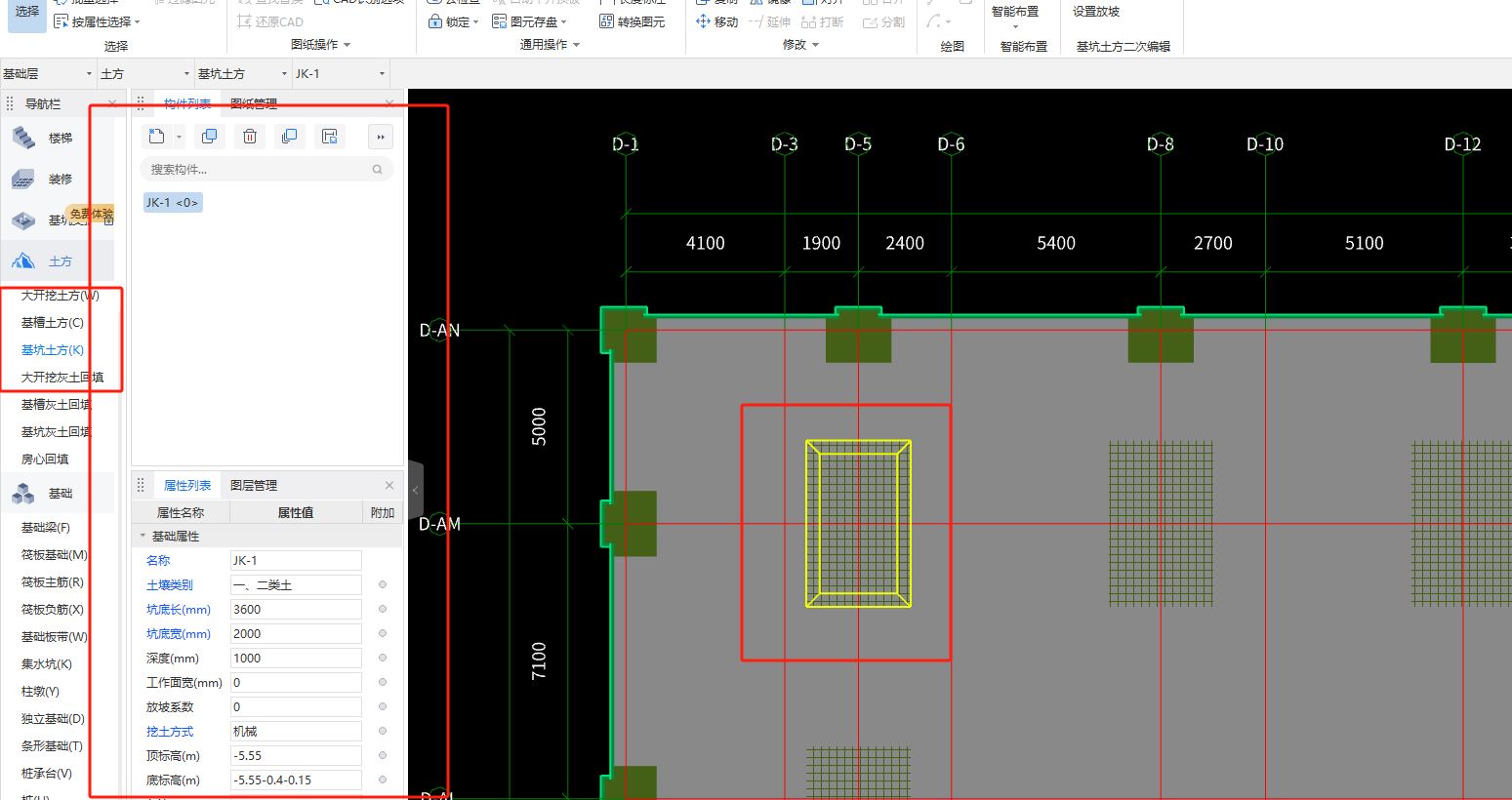Activate the 分割 split tool
This screenshot has height=800, width=1512.
point(884,21)
